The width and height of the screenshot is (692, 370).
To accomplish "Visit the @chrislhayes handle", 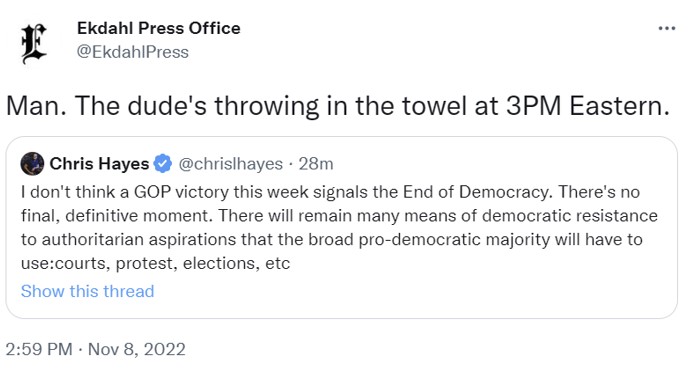I will 230,164.
